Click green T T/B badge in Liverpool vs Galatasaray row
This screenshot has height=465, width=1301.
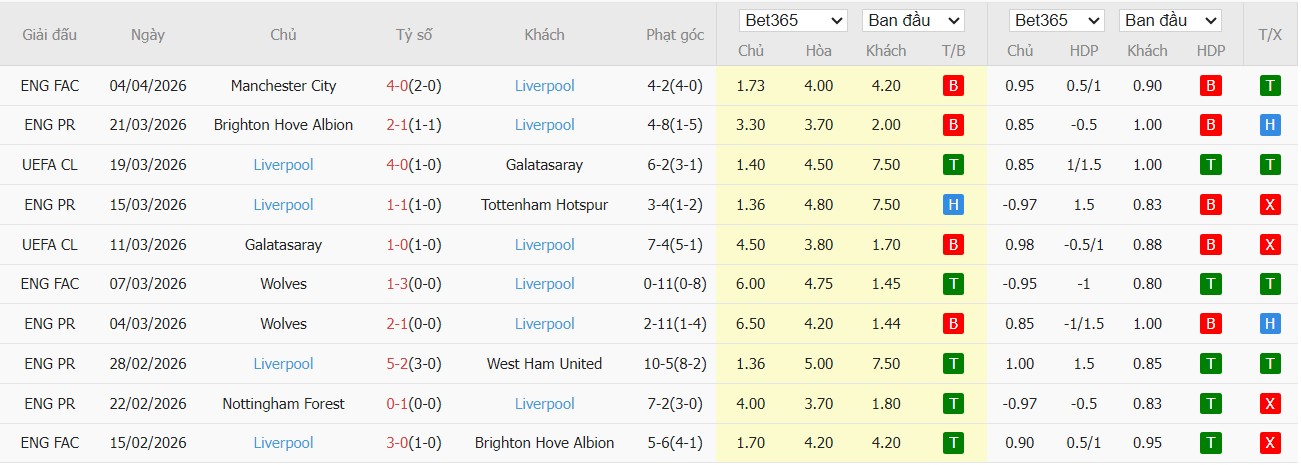pos(953,165)
